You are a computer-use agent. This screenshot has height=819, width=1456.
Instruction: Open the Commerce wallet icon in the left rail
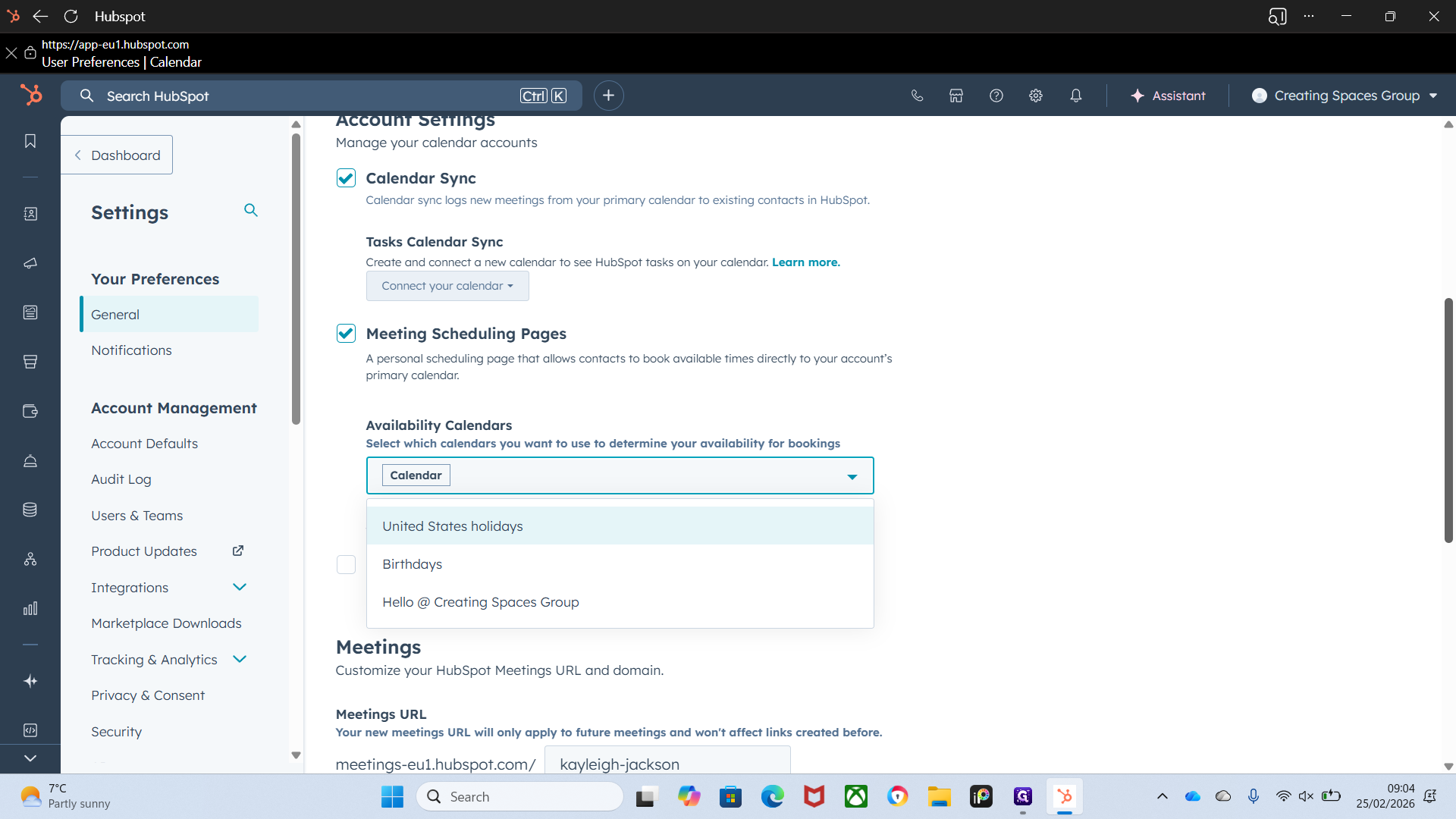point(30,411)
